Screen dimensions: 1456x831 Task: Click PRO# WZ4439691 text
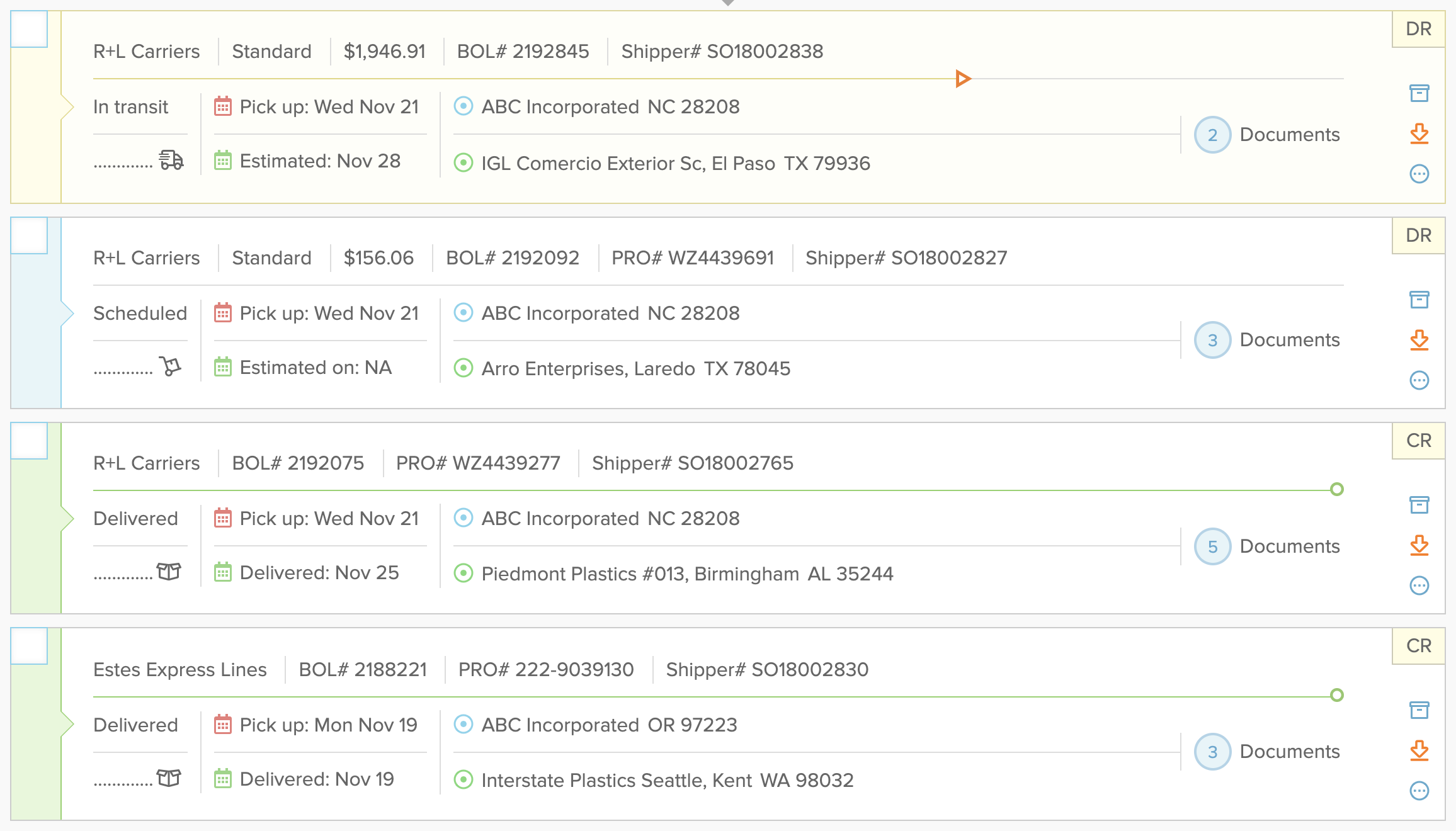pyautogui.click(x=693, y=258)
